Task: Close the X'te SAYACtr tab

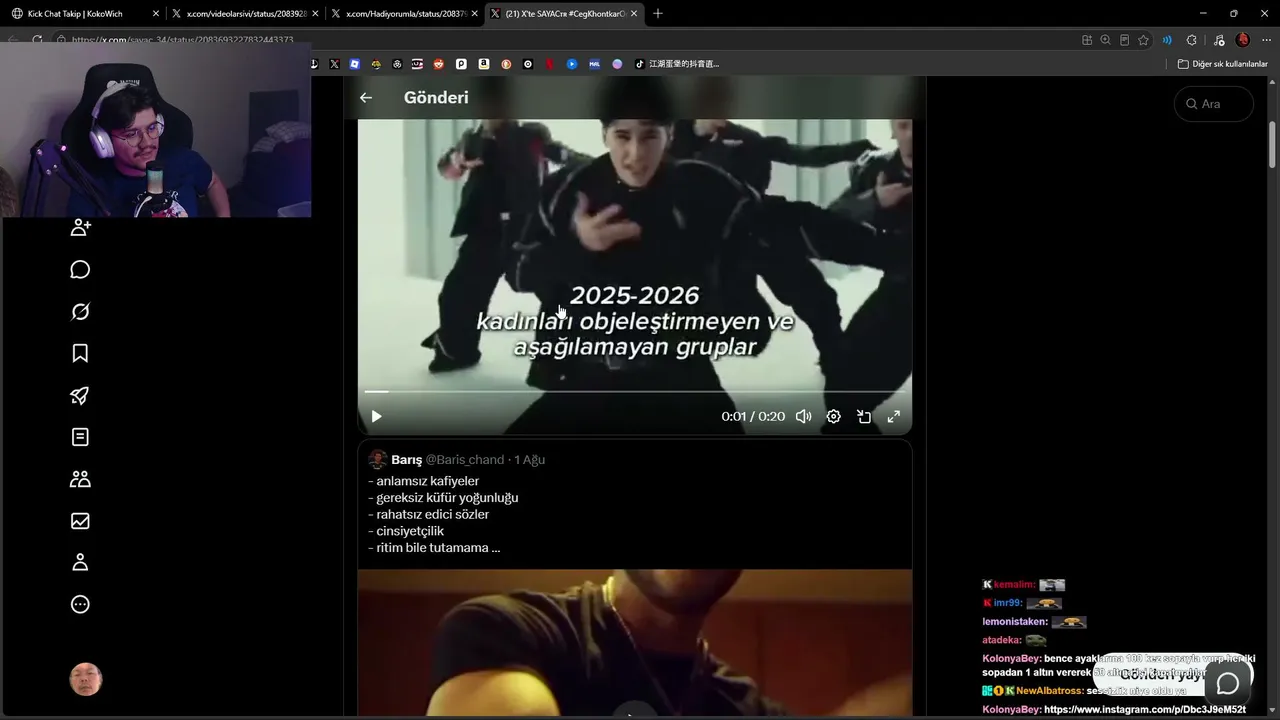Action: tap(635, 14)
